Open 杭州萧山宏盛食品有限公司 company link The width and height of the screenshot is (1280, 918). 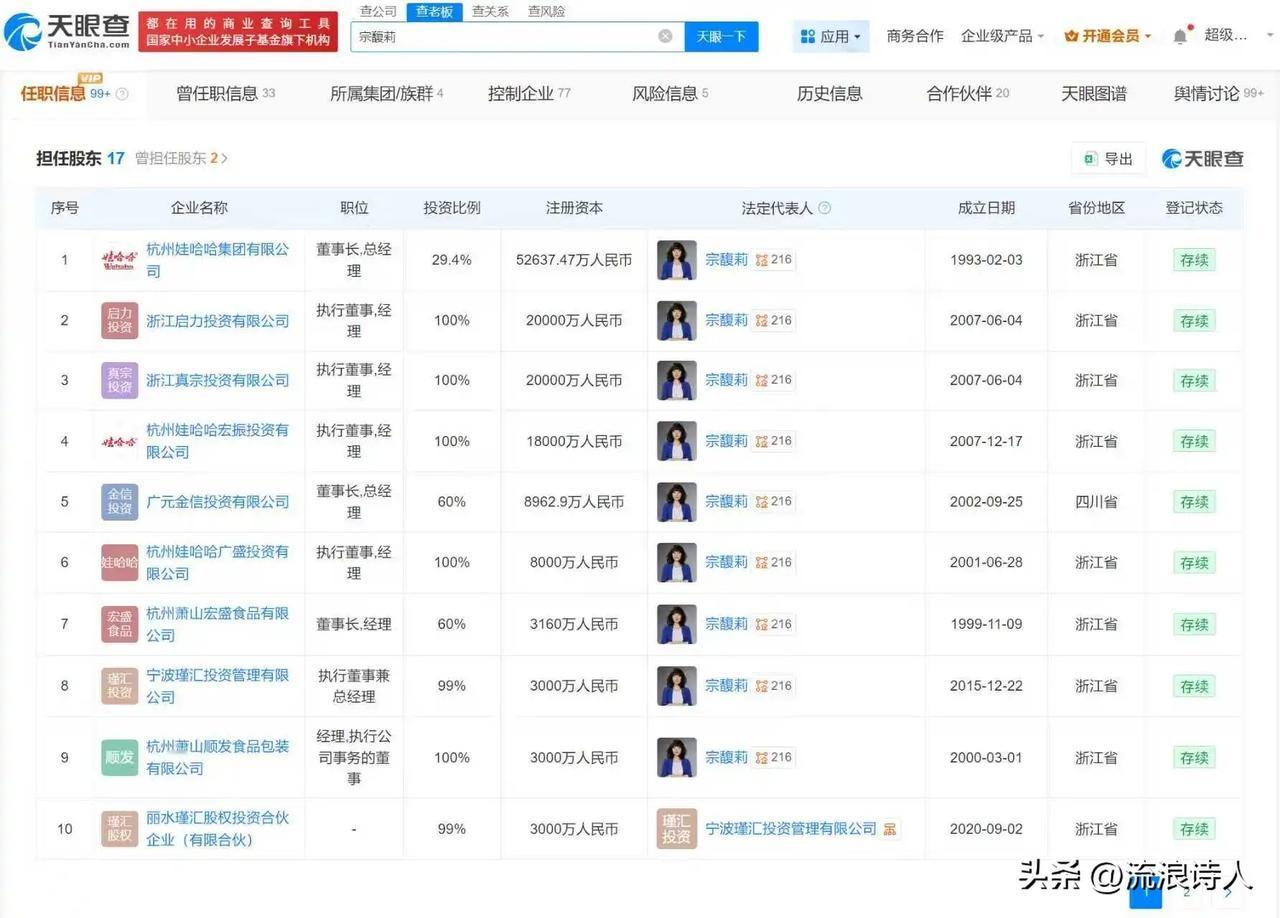coord(218,624)
